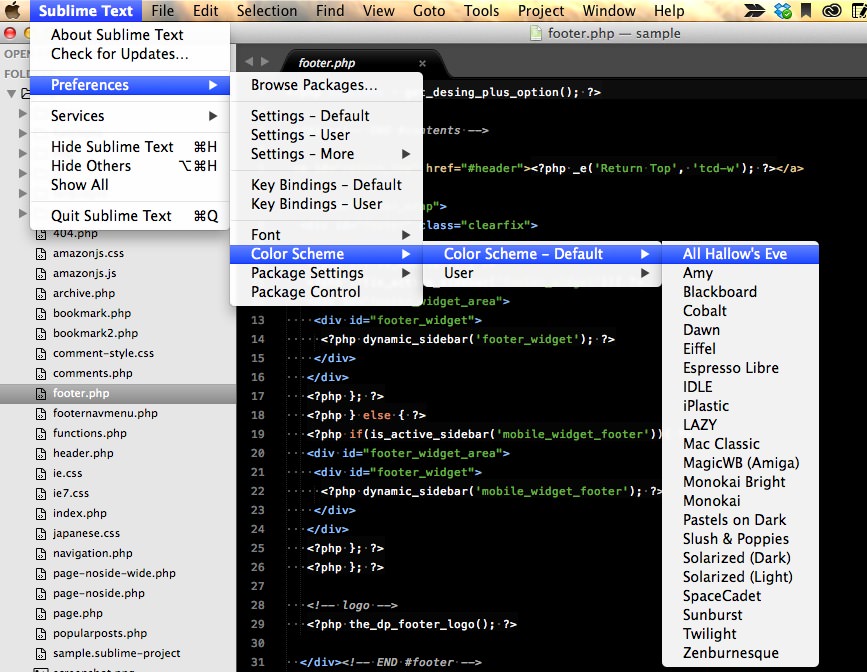Select the All Hallow's Eve color scheme
Screen dimensions: 867x672
coord(740,254)
